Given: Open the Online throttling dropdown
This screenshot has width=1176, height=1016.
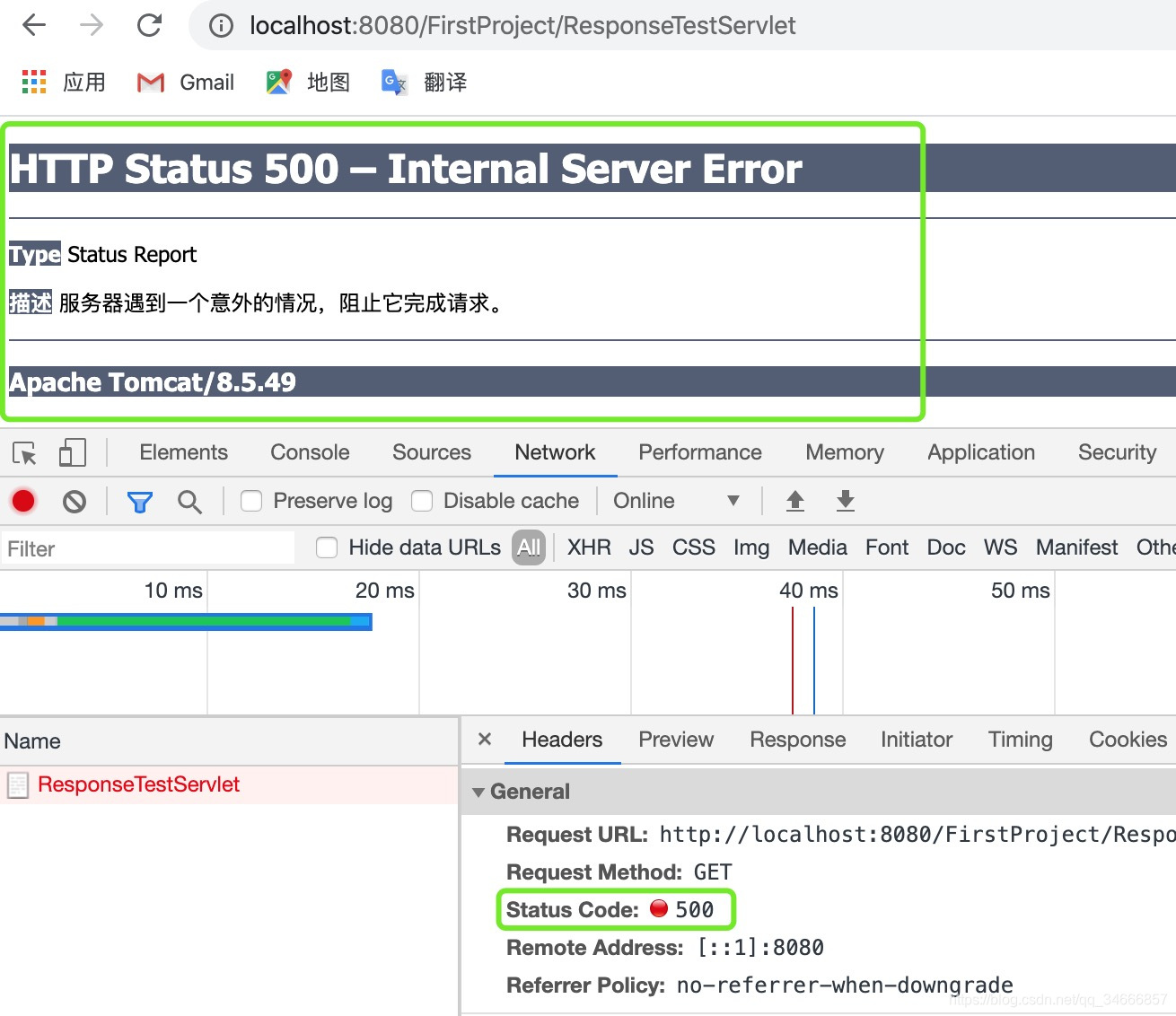Looking at the screenshot, I should [677, 501].
